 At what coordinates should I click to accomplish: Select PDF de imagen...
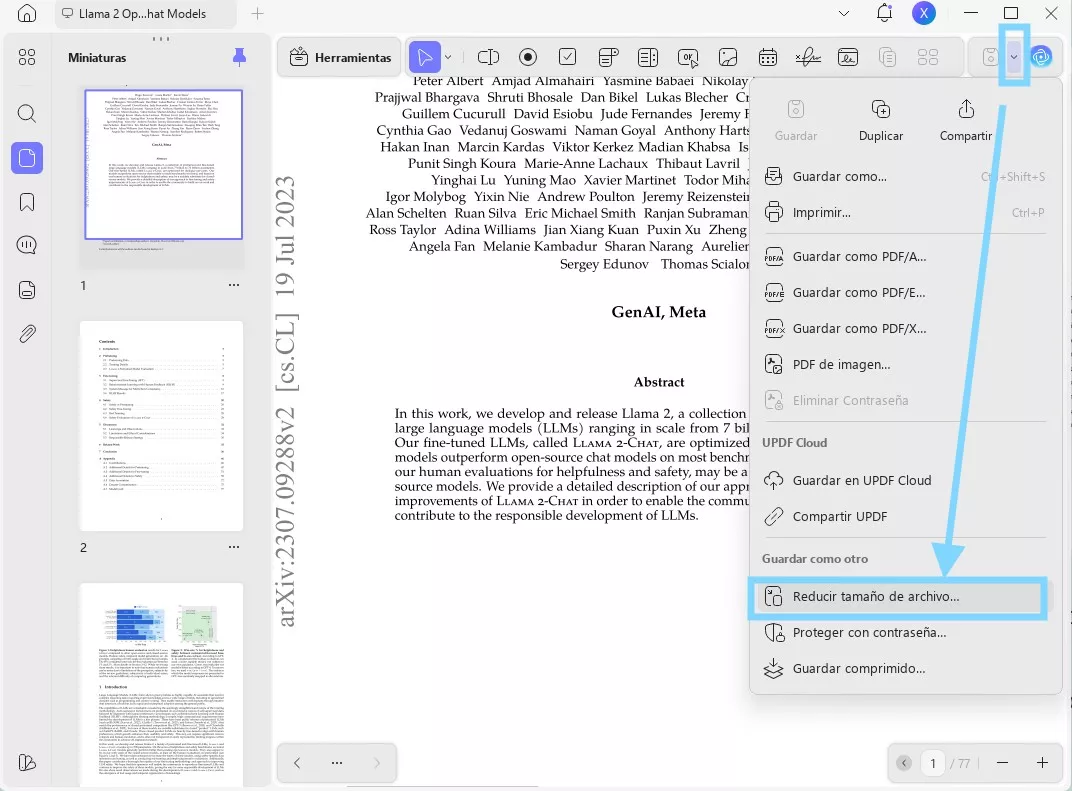904,364
